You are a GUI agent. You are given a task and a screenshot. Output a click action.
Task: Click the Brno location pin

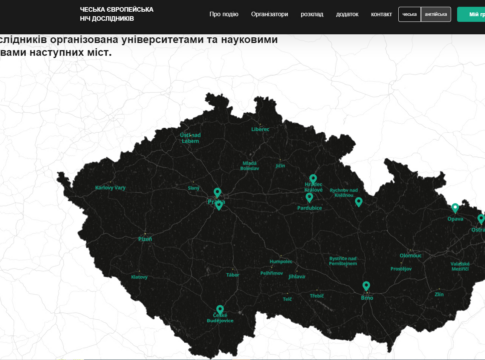tap(366, 286)
